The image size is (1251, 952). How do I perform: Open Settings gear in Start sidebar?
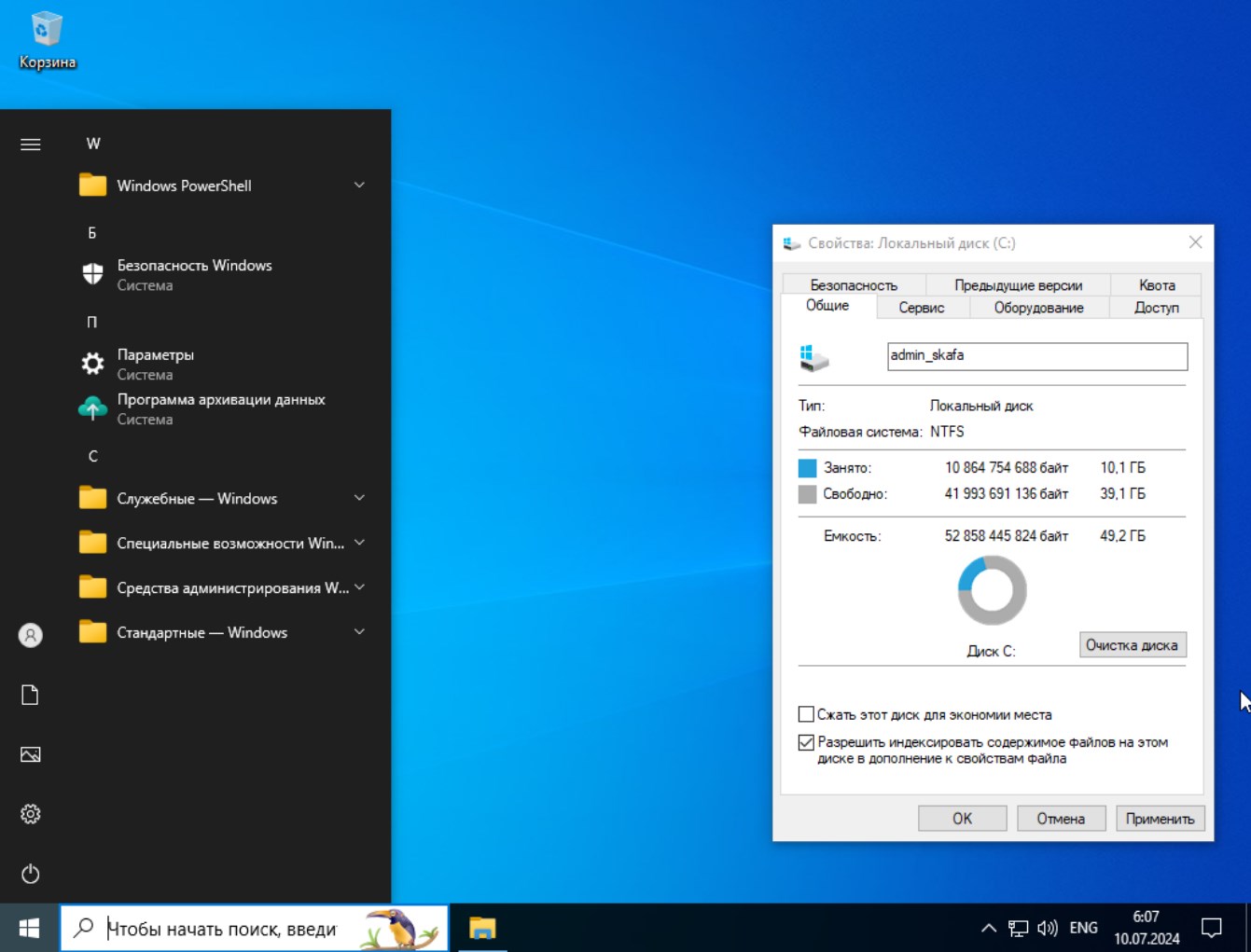tap(30, 814)
